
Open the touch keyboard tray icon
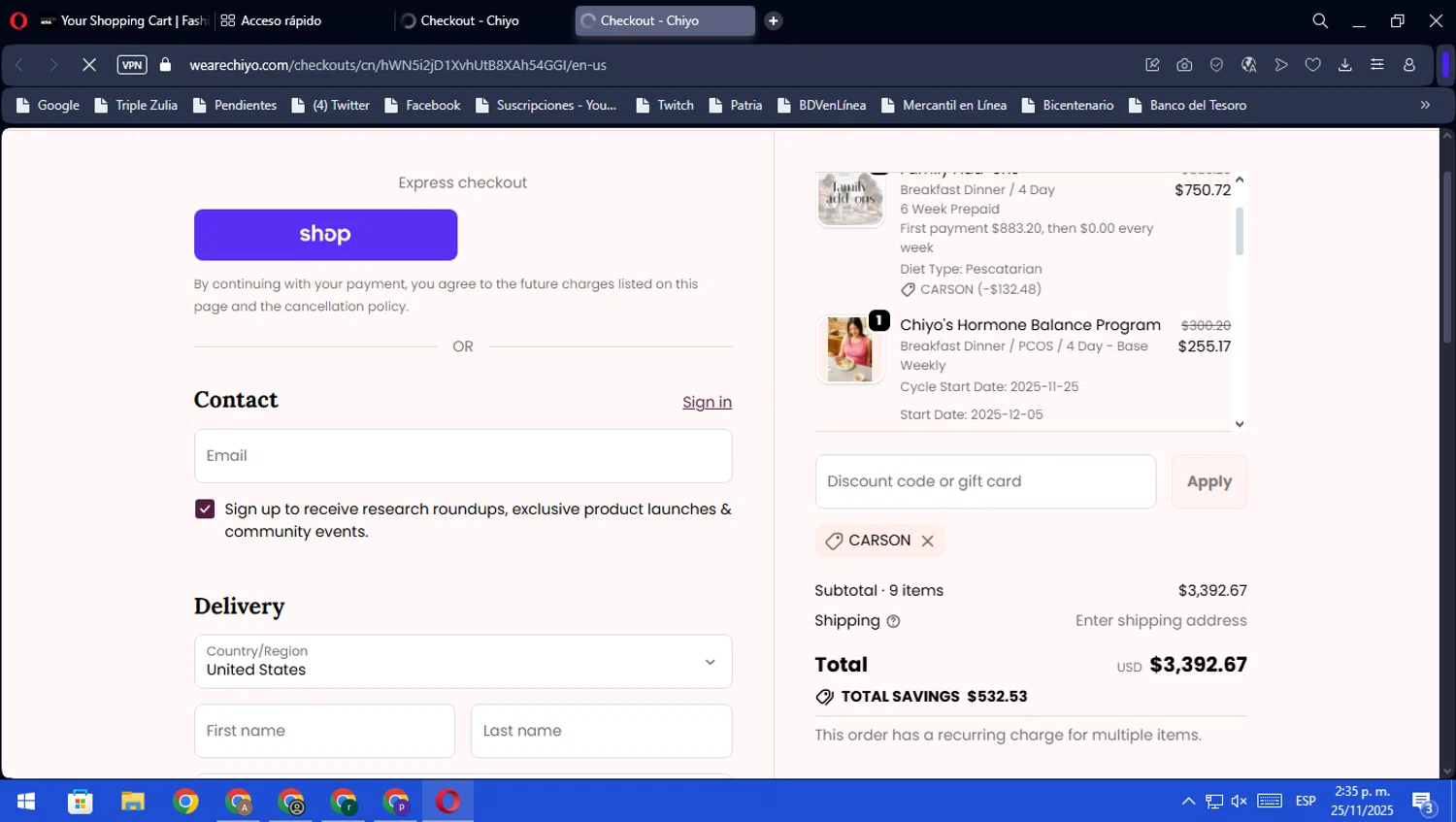(x=1270, y=802)
